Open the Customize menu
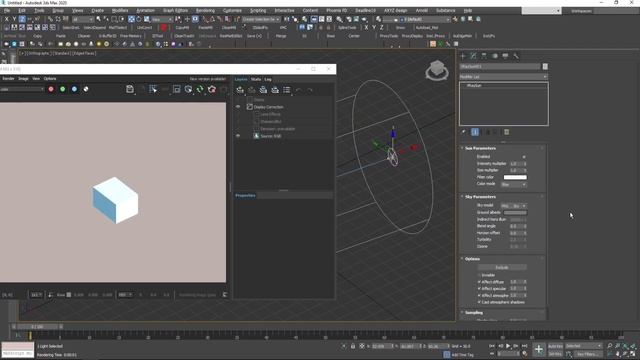Viewport: 640px width, 360px height. point(232,10)
